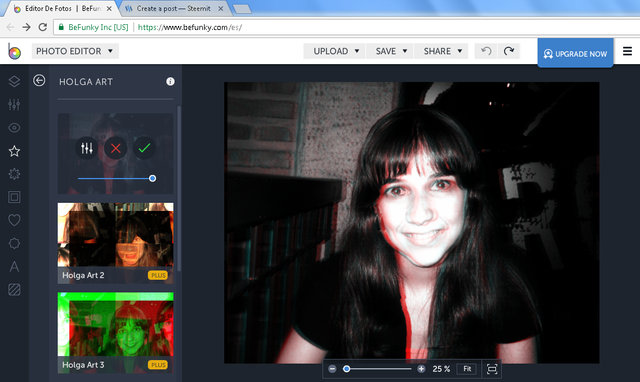Open effect settings sliders on Holga Art preview
The height and width of the screenshot is (382, 640).
coord(87,148)
